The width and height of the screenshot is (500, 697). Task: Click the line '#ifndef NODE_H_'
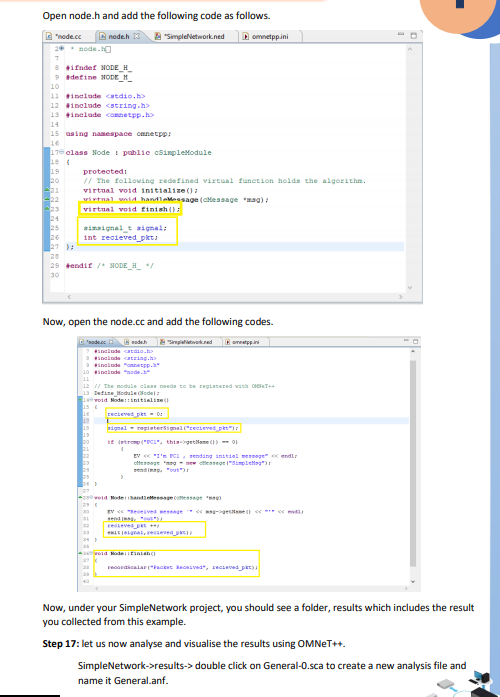(99, 68)
